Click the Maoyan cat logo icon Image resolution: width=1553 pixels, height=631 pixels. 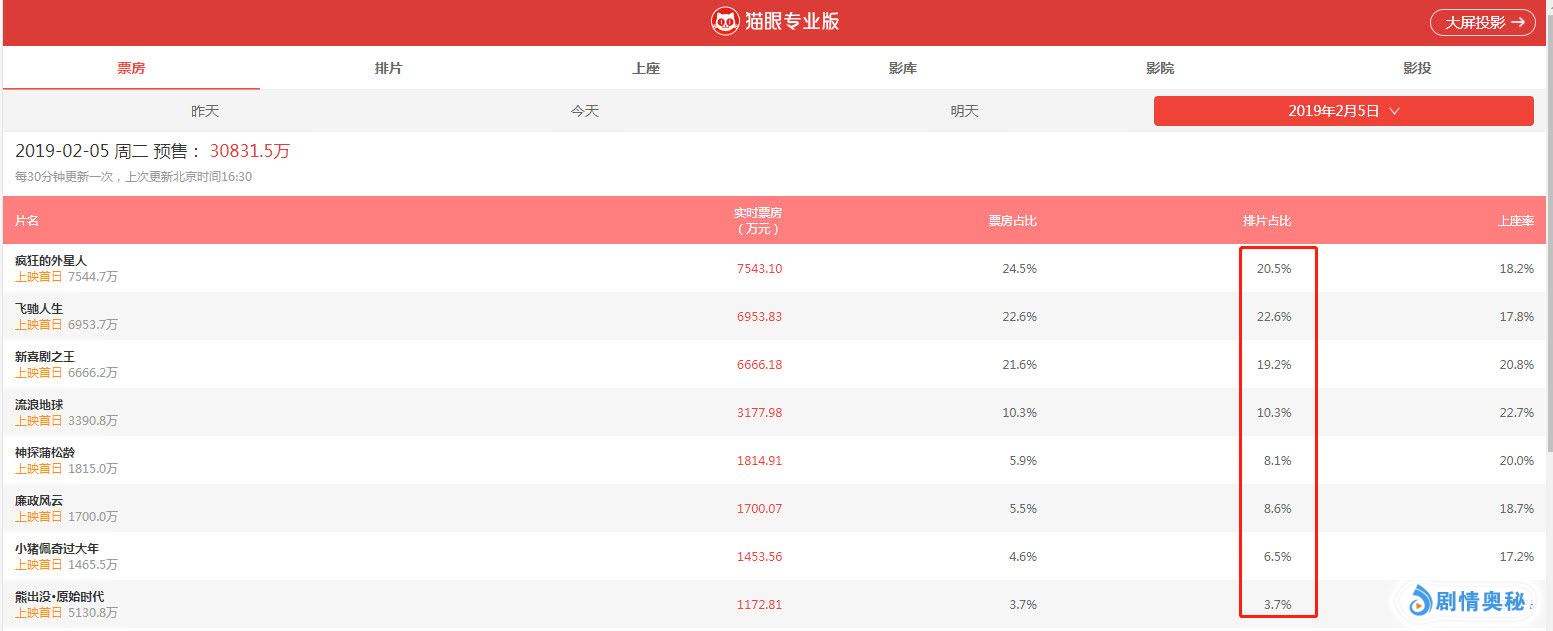coord(725,22)
